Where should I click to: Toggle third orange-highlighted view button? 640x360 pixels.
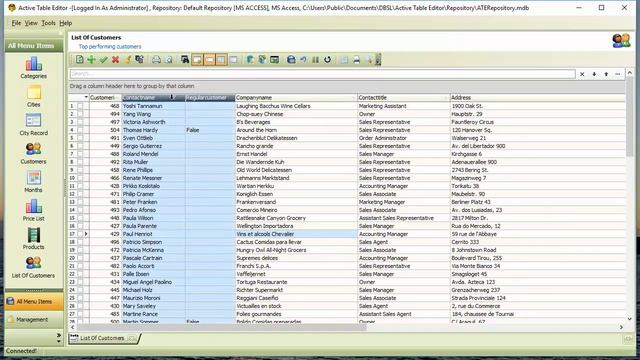pyautogui.click(x=221, y=60)
